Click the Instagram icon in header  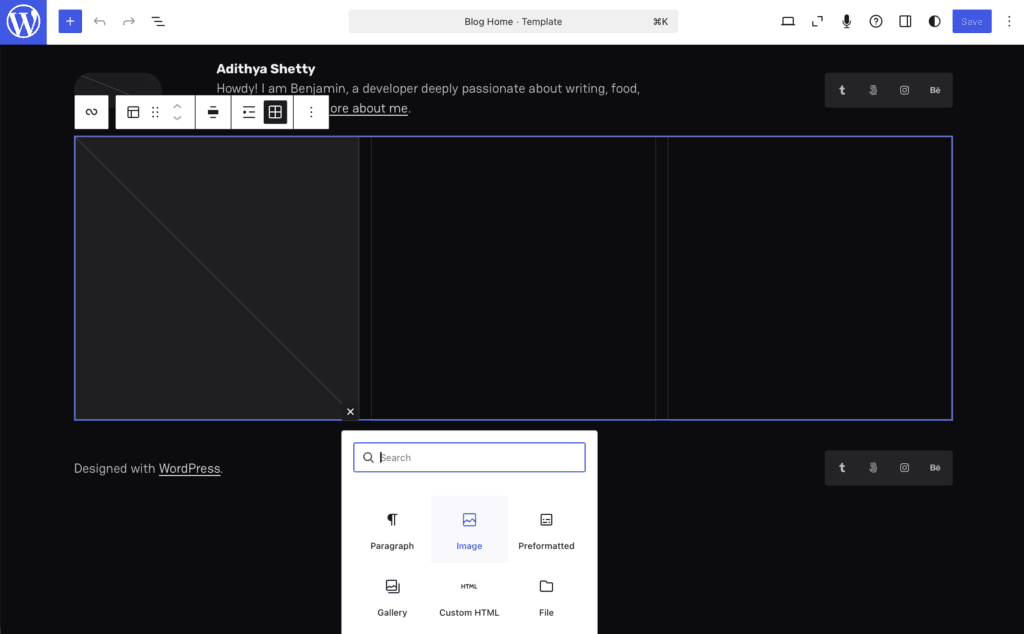904,90
